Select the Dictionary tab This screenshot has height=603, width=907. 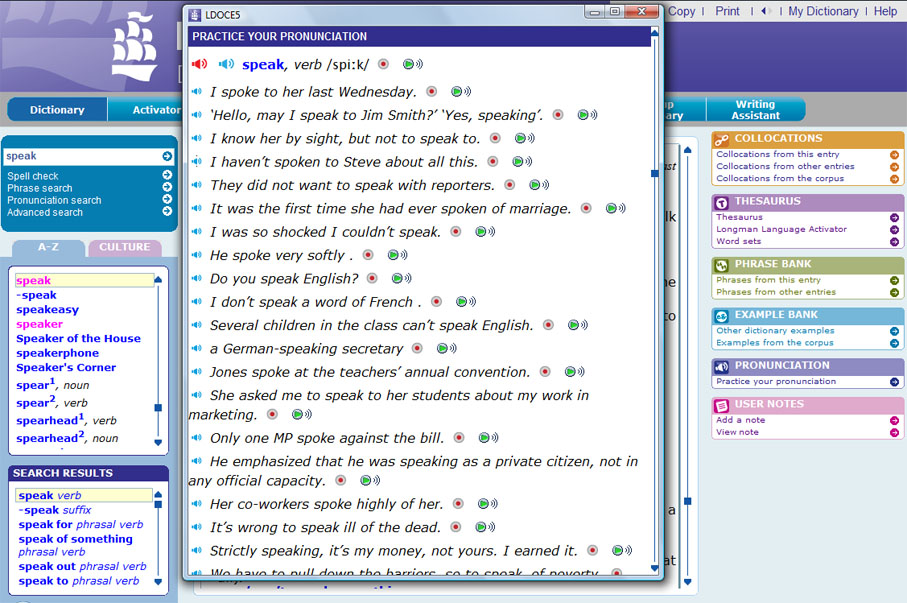pyautogui.click(x=57, y=110)
